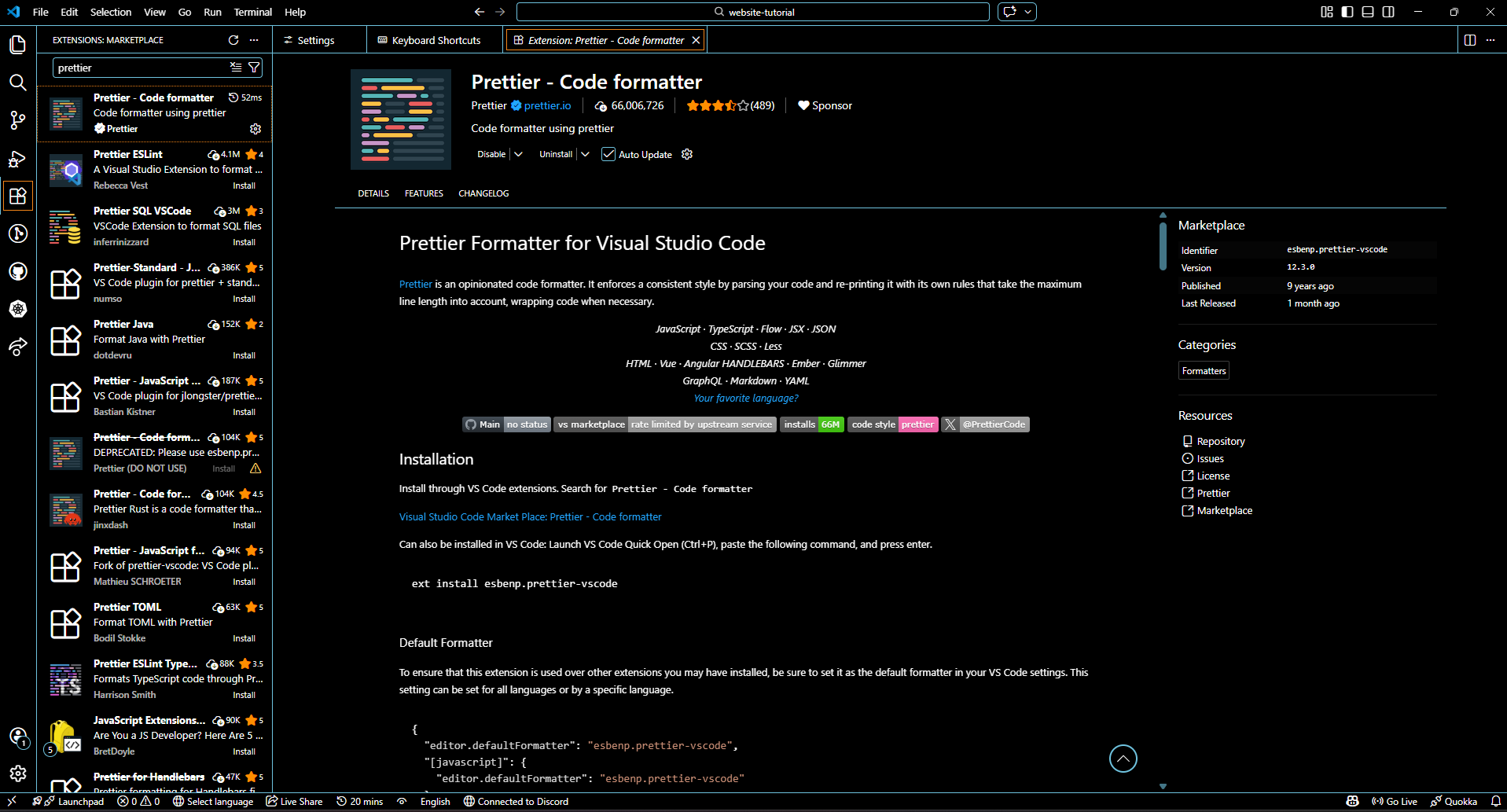Switch to the FEATURES tab
Screen dimensions: 1507x812
pos(424,193)
